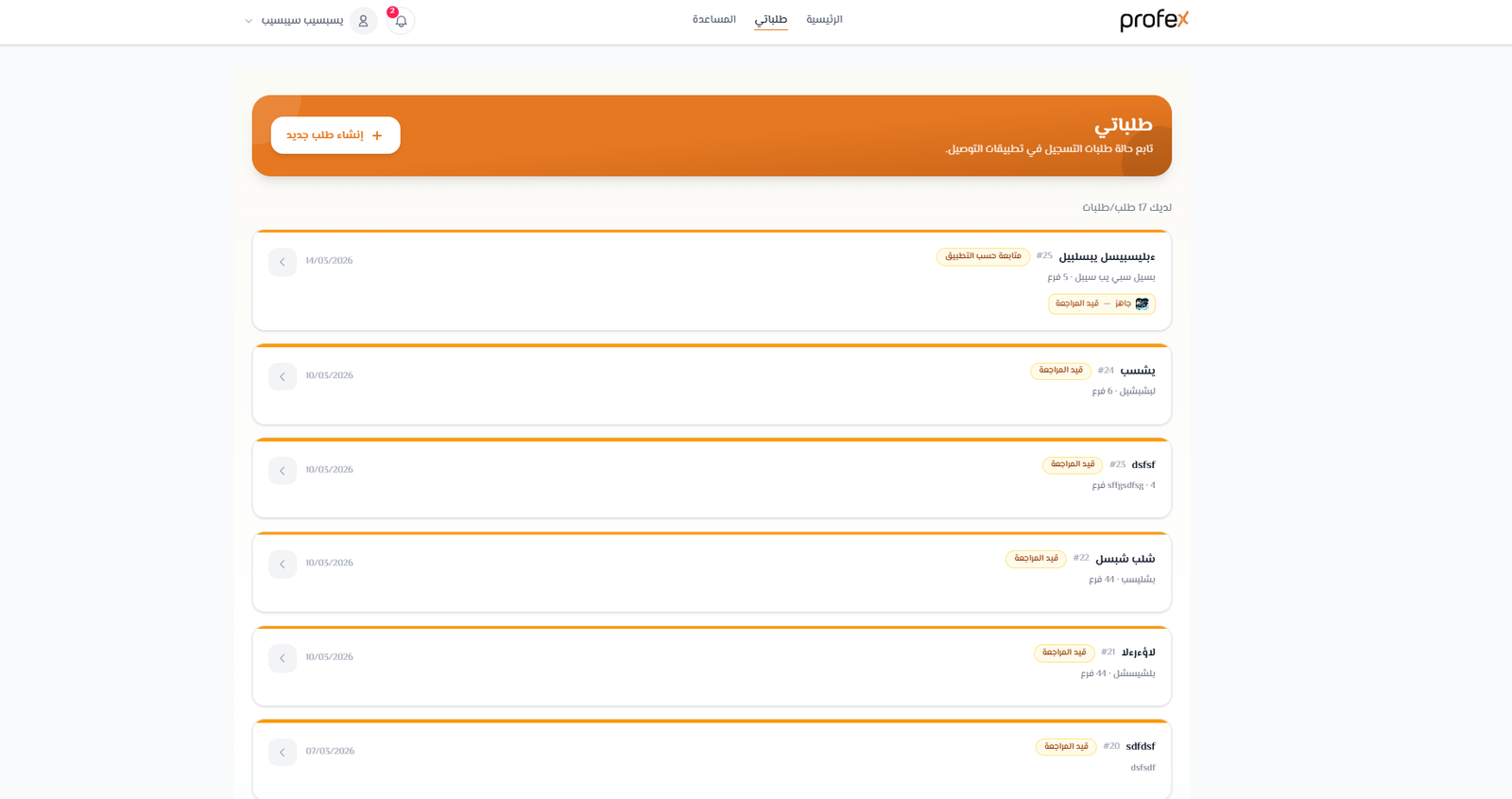Click the subtitle dsfsdf
The width and height of the screenshot is (1512, 799).
pos(1143,767)
